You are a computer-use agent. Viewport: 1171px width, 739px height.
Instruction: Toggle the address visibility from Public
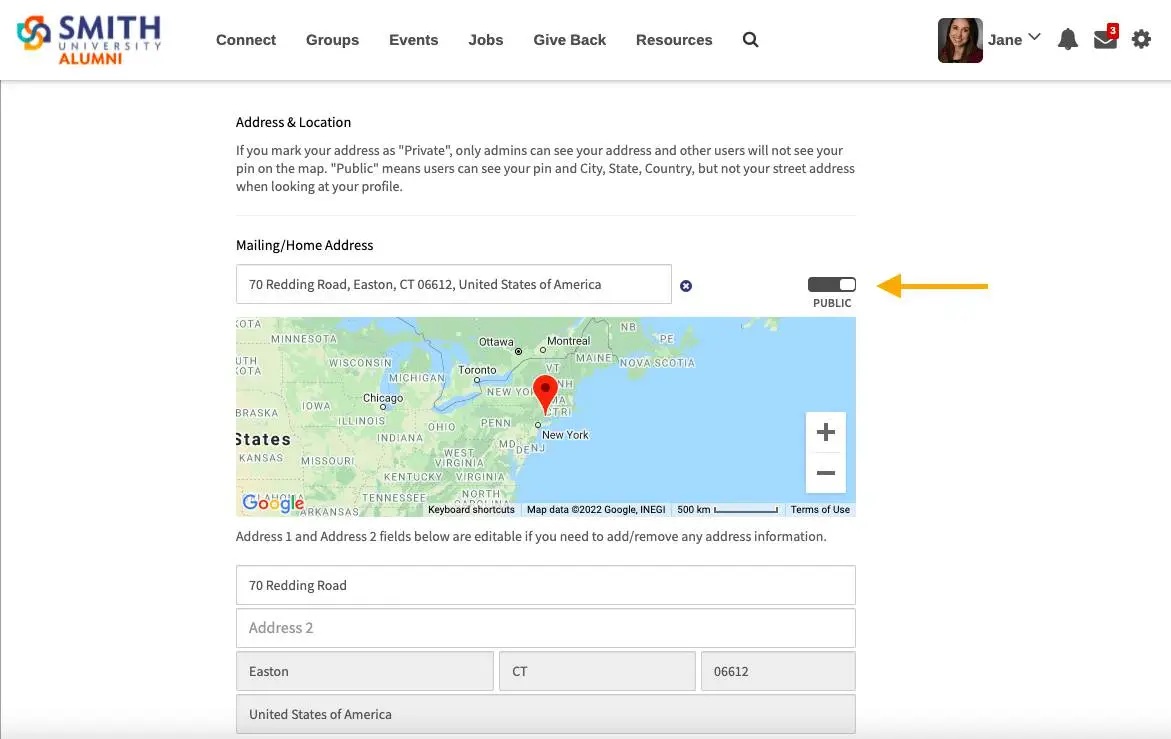[832, 283]
